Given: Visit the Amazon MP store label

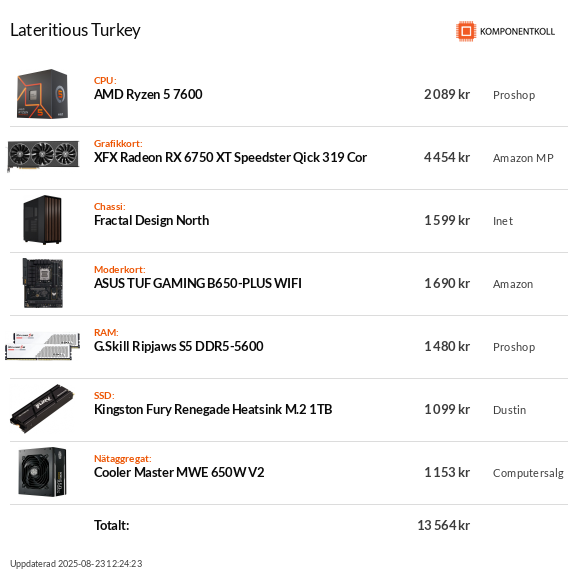Looking at the screenshot, I should point(523,158).
